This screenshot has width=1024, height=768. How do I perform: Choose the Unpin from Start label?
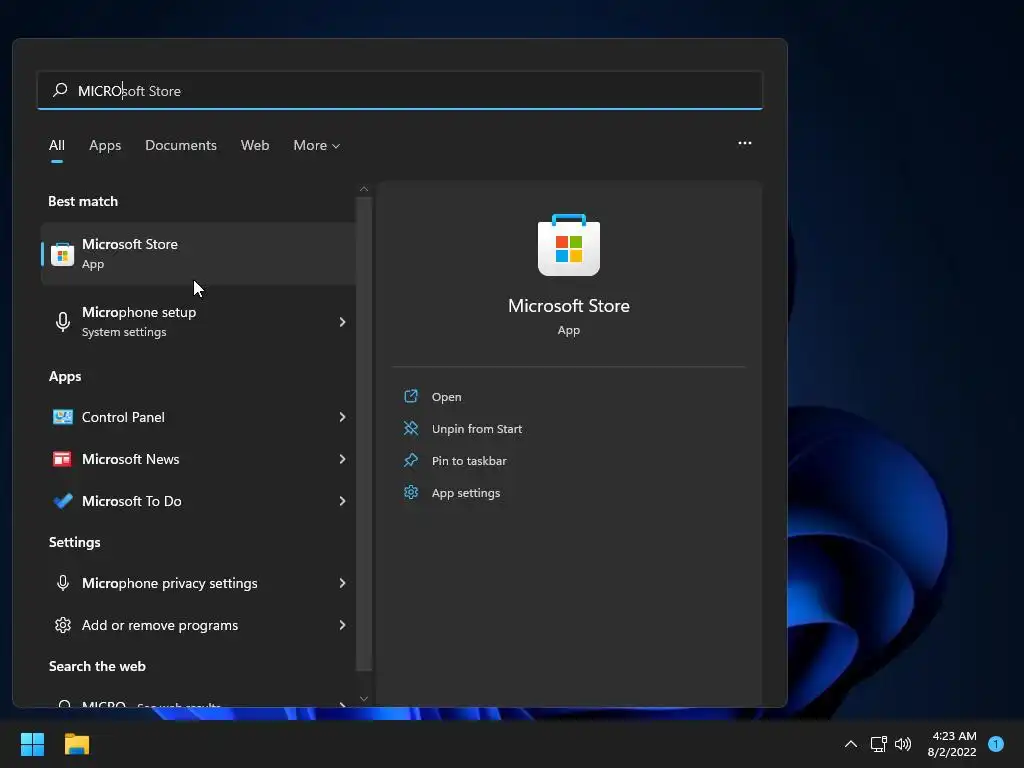(477, 428)
